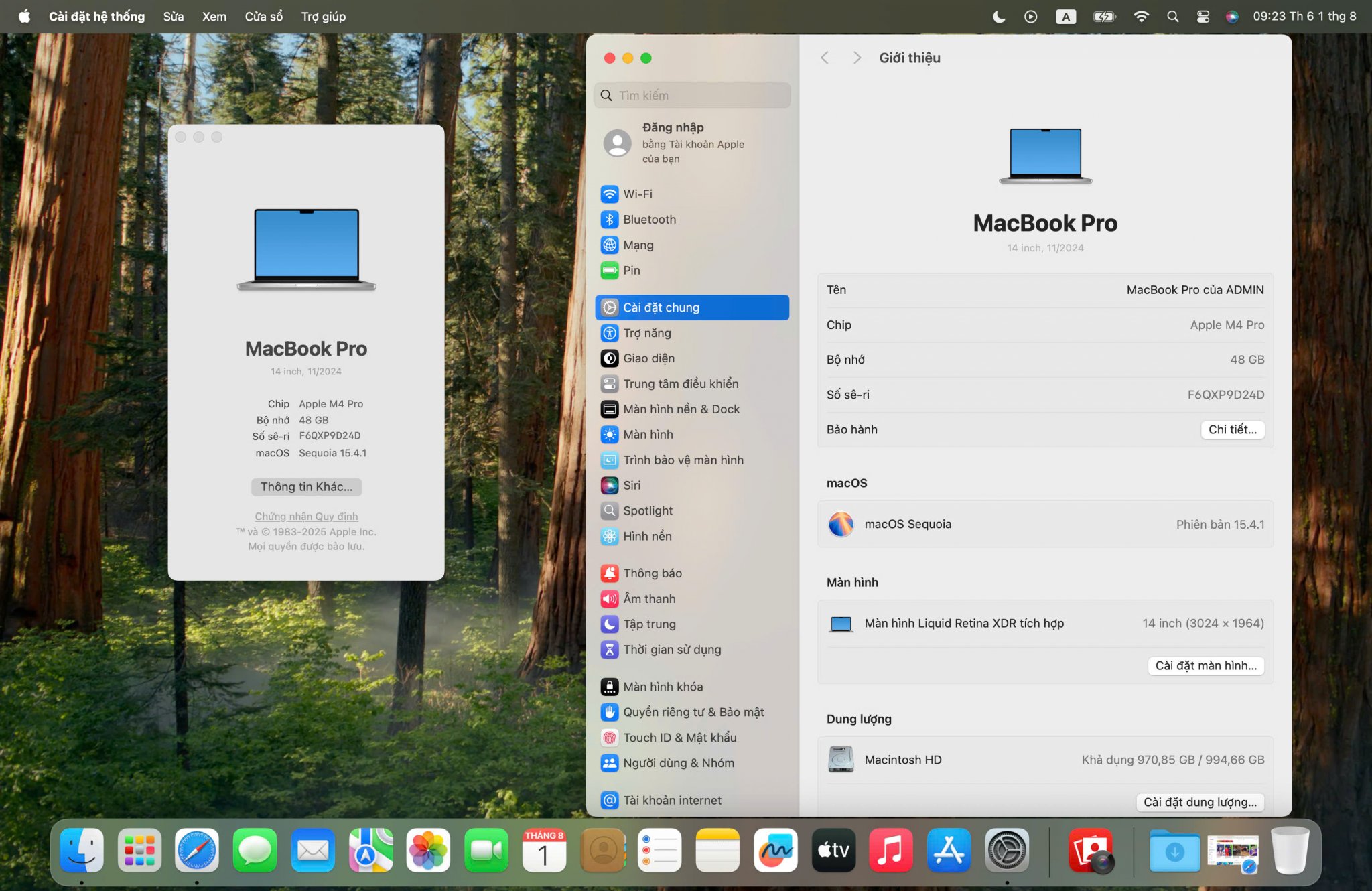The height and width of the screenshot is (891, 1372).
Task: Go back with the left chevron
Action: 825,58
